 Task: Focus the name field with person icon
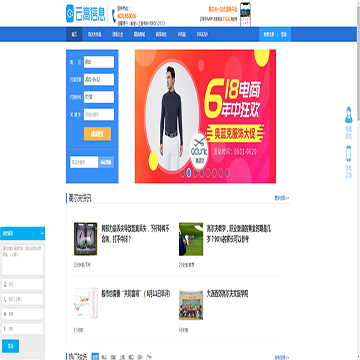click(22, 284)
